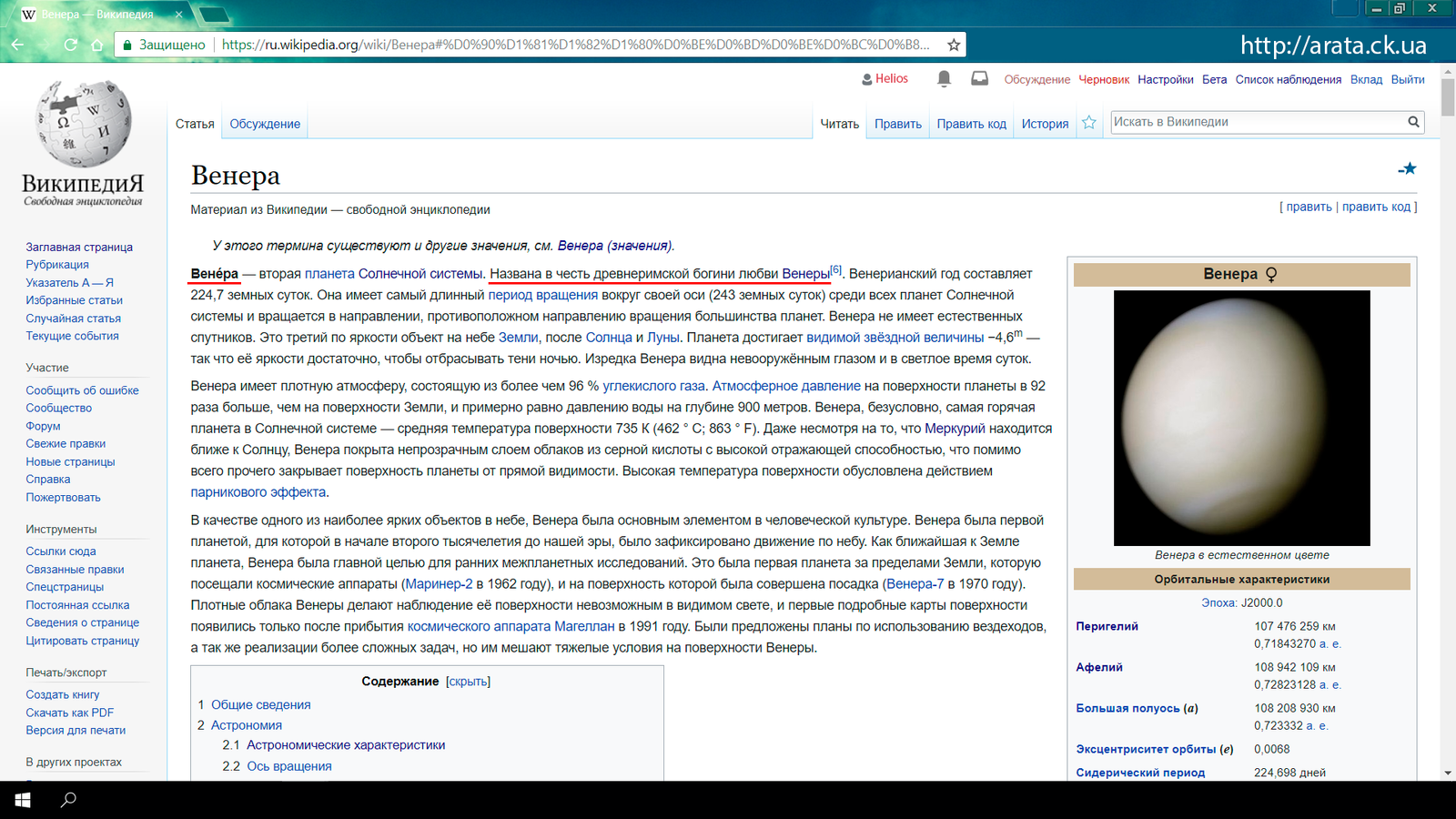Image resolution: width=1456 pixels, height=819 pixels.
Task: Click Скачать как PDF link
Action: pyautogui.click(x=69, y=713)
